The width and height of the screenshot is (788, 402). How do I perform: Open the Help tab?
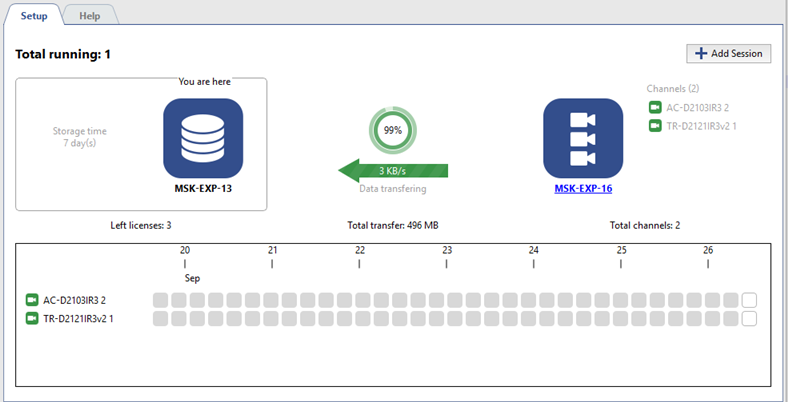click(x=89, y=16)
